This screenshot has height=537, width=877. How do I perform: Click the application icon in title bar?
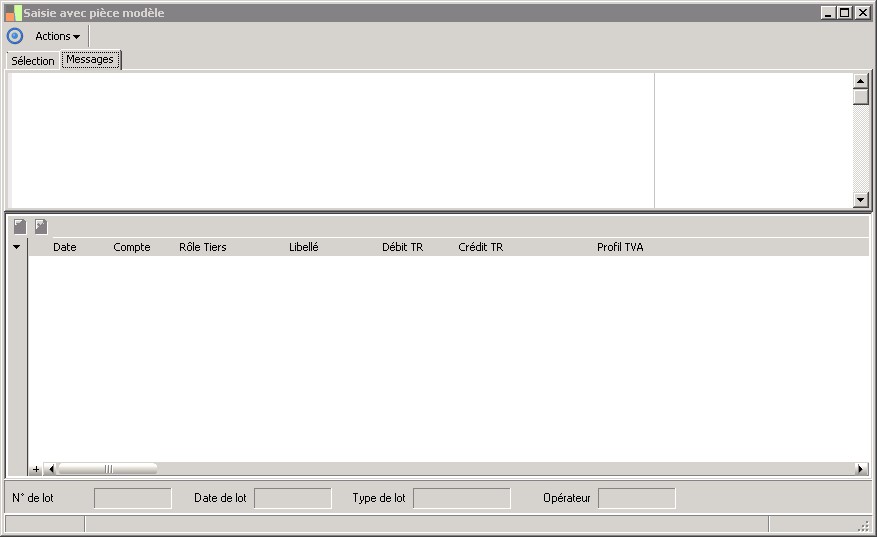tap(13, 13)
